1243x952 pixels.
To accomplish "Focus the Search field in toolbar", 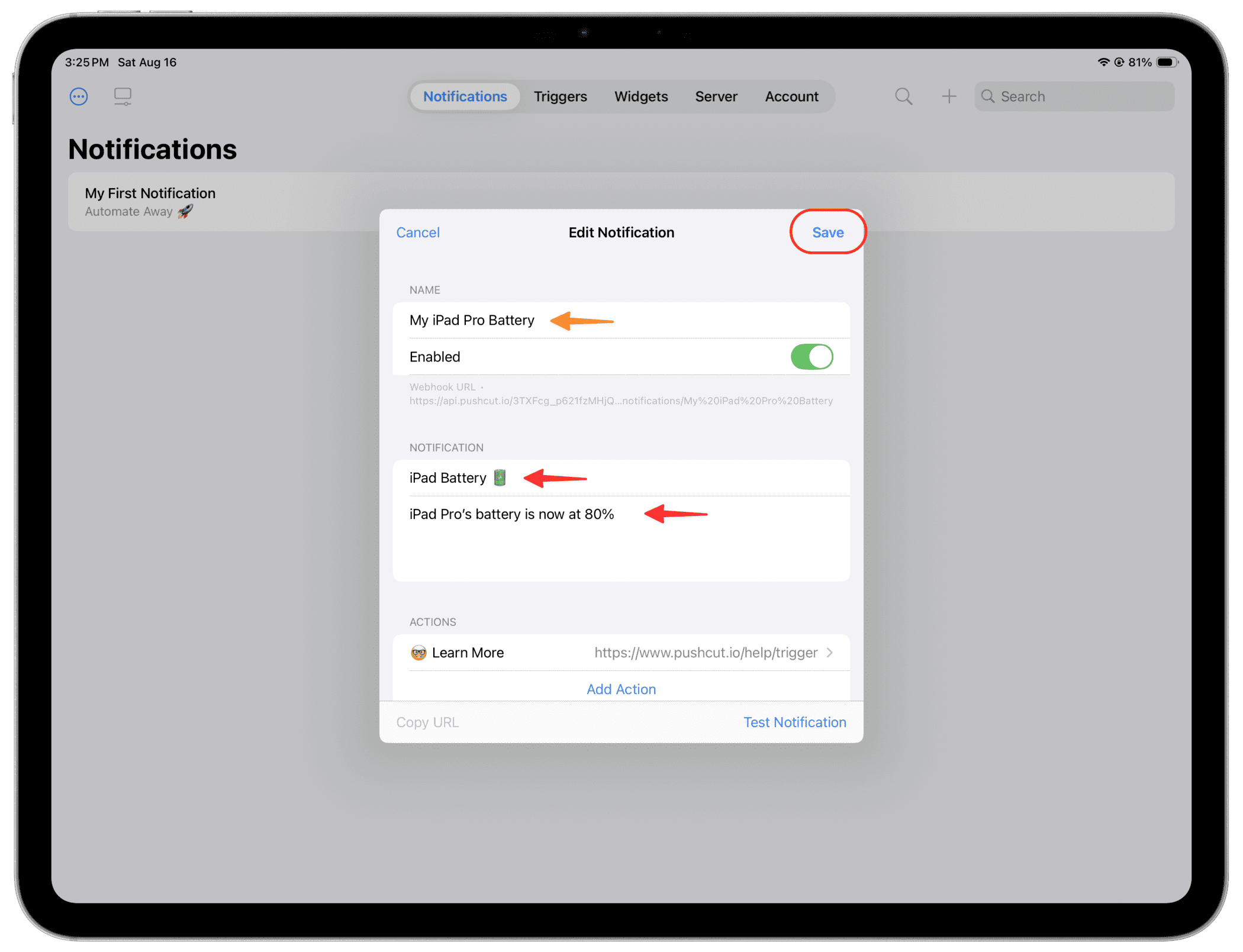I will pyautogui.click(x=1074, y=96).
